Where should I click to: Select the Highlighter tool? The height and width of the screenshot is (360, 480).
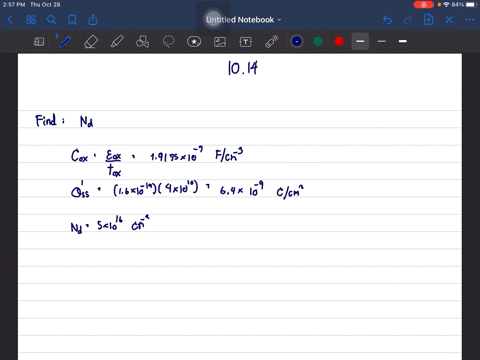pyautogui.click(x=117, y=42)
